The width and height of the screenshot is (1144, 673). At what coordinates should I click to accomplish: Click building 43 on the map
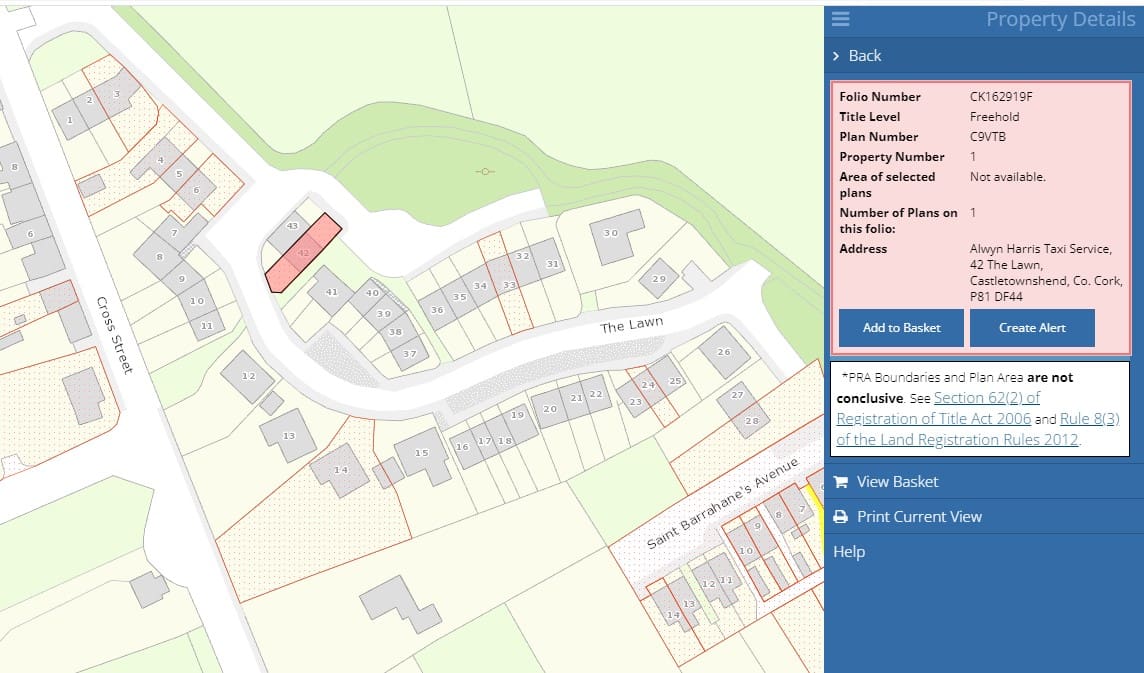tap(291, 226)
